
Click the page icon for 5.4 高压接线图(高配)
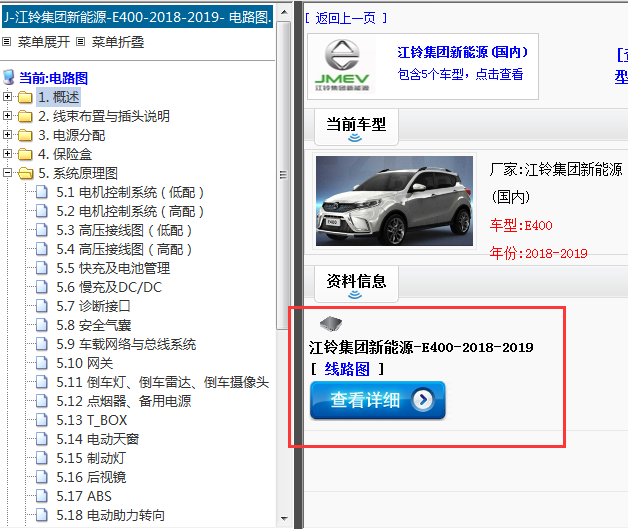pos(42,249)
